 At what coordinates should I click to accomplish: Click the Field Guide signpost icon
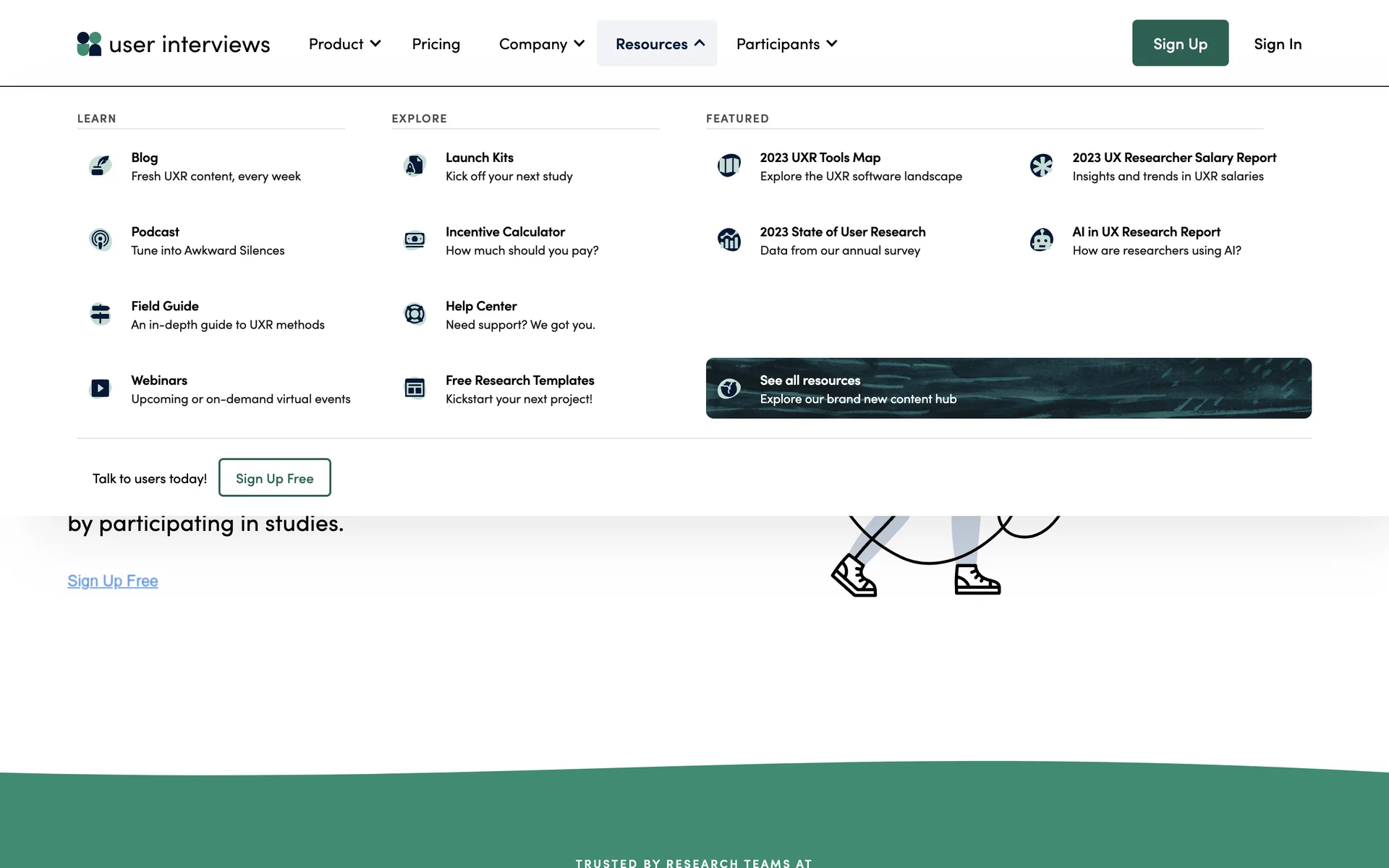101,314
